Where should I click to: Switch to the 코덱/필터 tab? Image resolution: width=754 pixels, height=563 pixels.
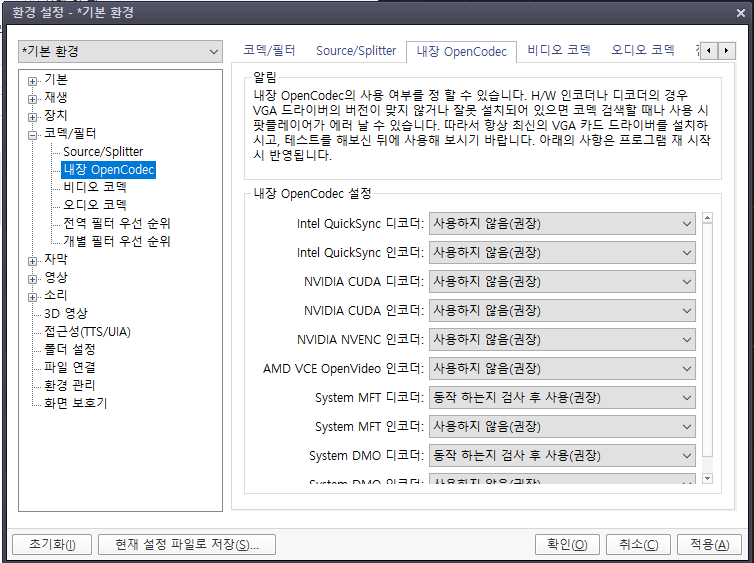[269, 50]
